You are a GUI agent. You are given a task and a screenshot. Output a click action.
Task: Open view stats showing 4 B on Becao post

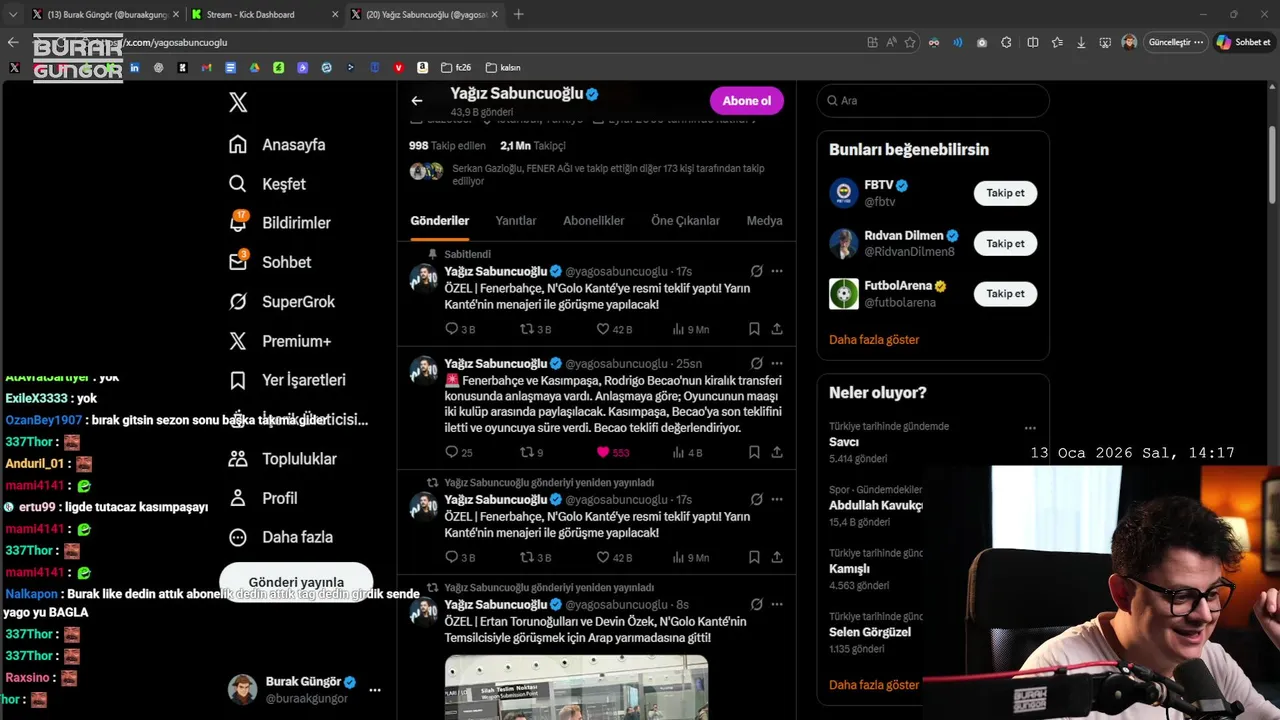[x=688, y=452]
